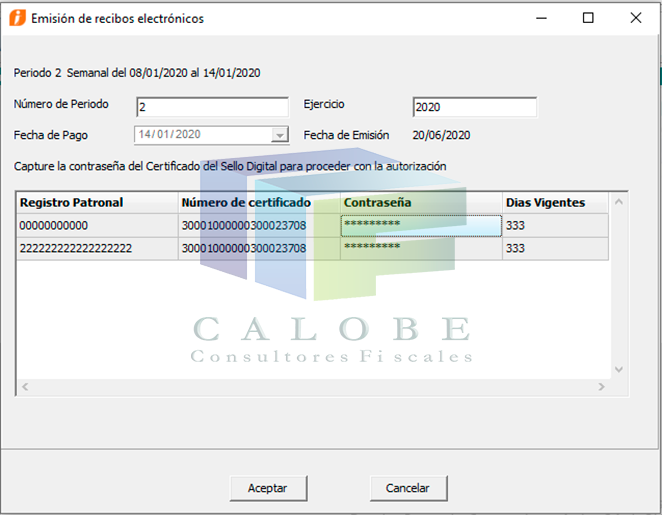Click Dias Vigentes 333 in first row
The image size is (662, 515).
[555, 225]
